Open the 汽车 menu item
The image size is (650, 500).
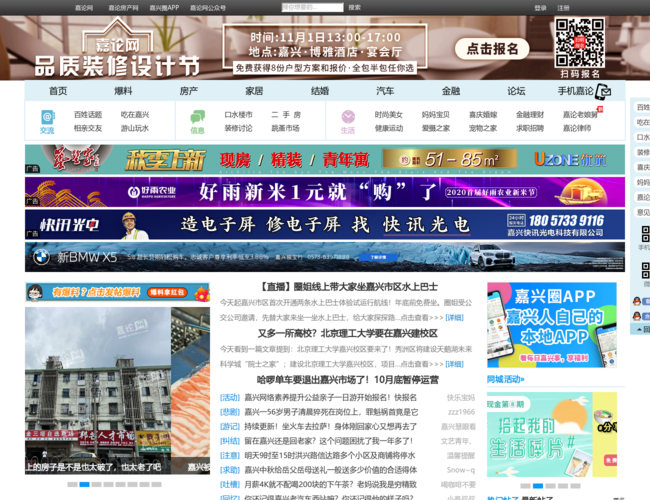click(x=385, y=91)
